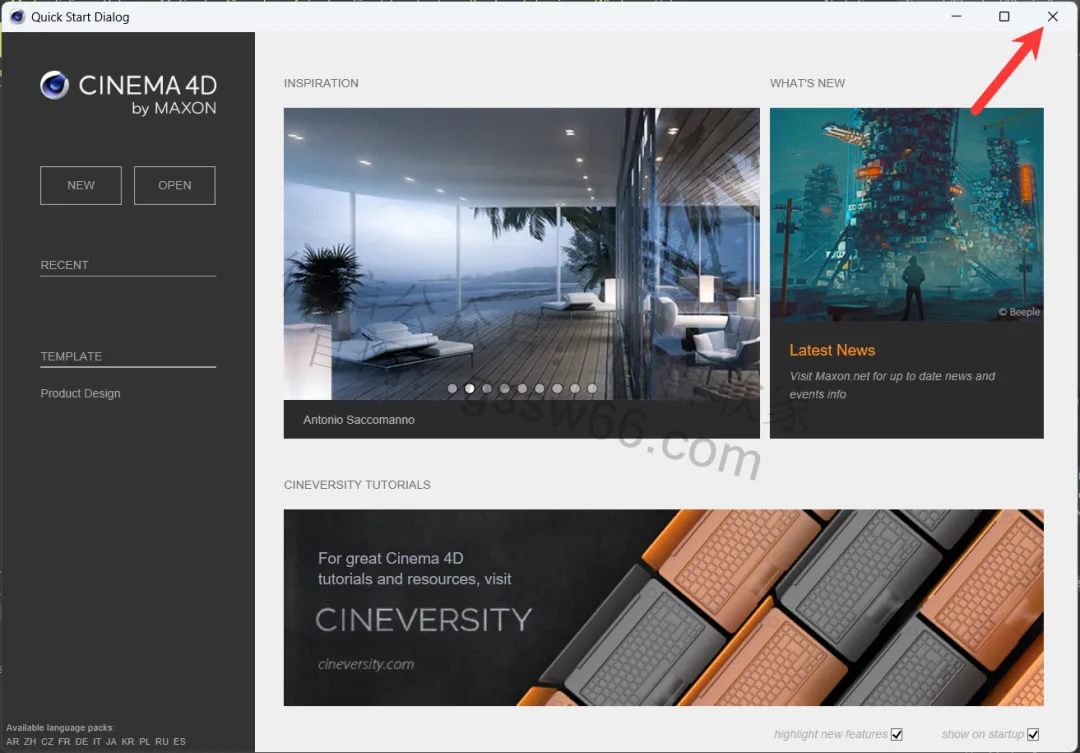This screenshot has width=1080, height=753.
Task: Click the Antonio Saccomanno caption
Action: tap(359, 420)
